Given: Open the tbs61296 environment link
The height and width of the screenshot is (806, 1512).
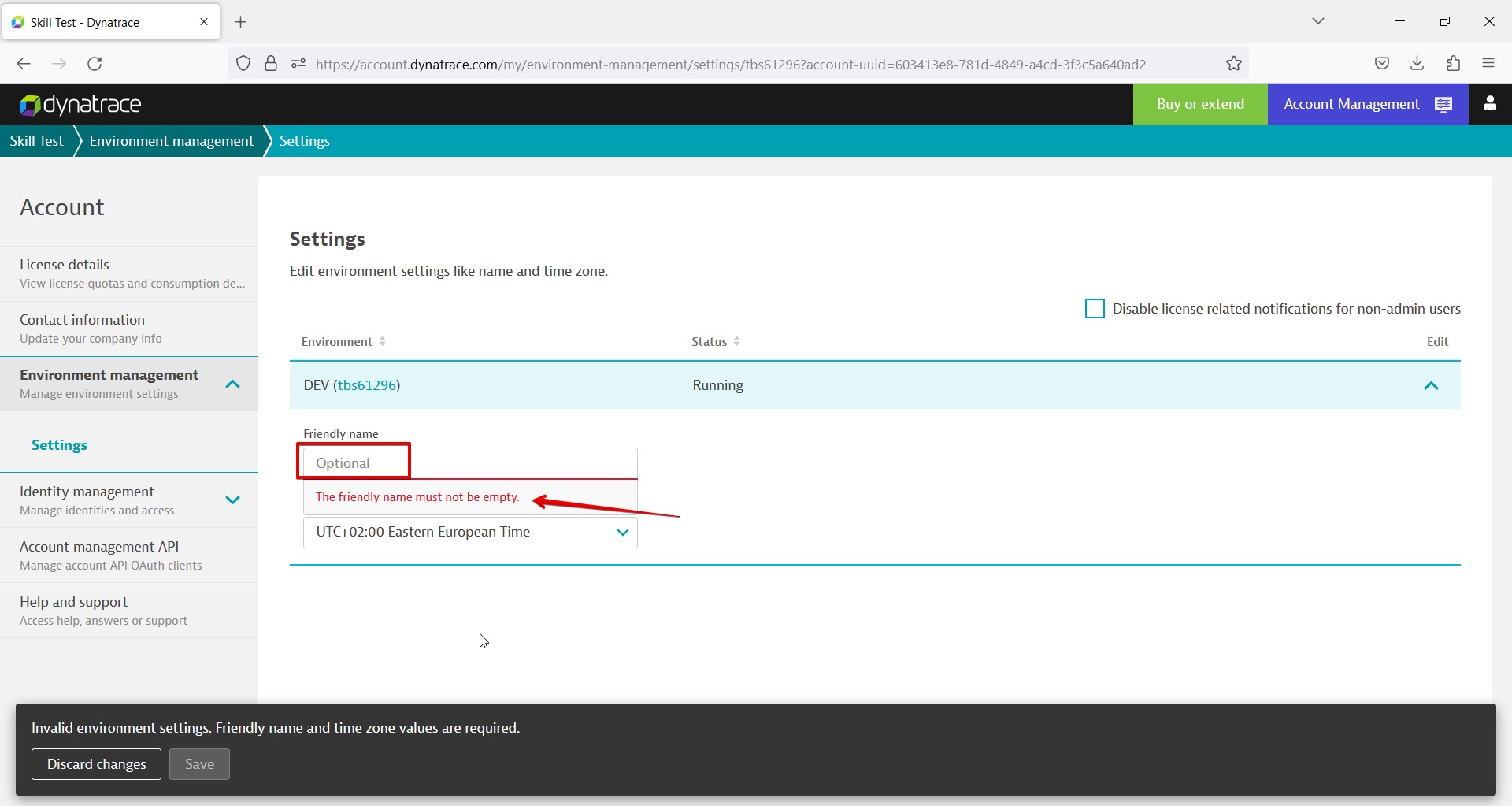Looking at the screenshot, I should (x=366, y=385).
